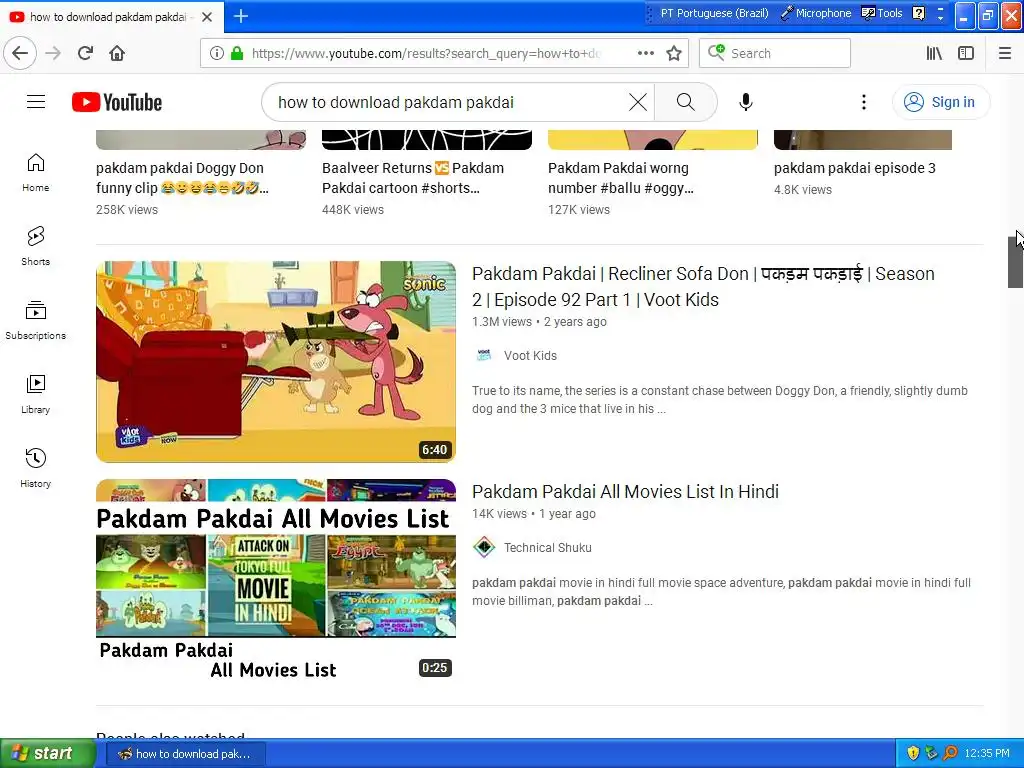Visit the Voot Kids channel name

[530, 355]
